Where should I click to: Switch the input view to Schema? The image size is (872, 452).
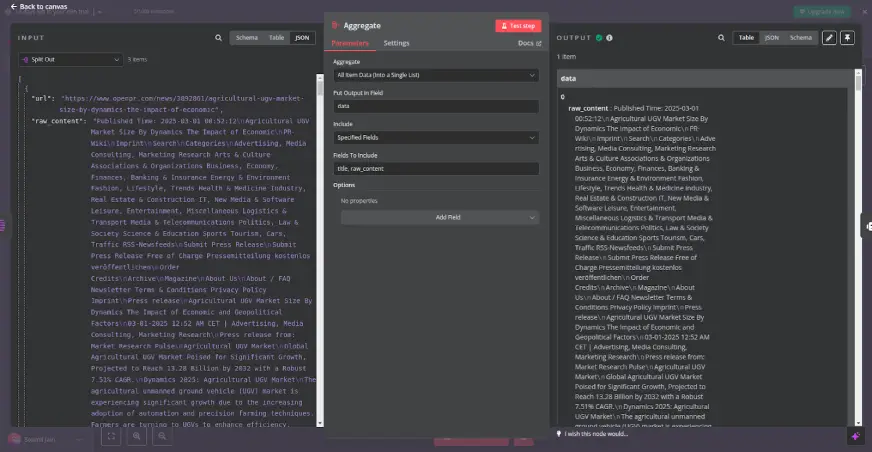click(245, 38)
